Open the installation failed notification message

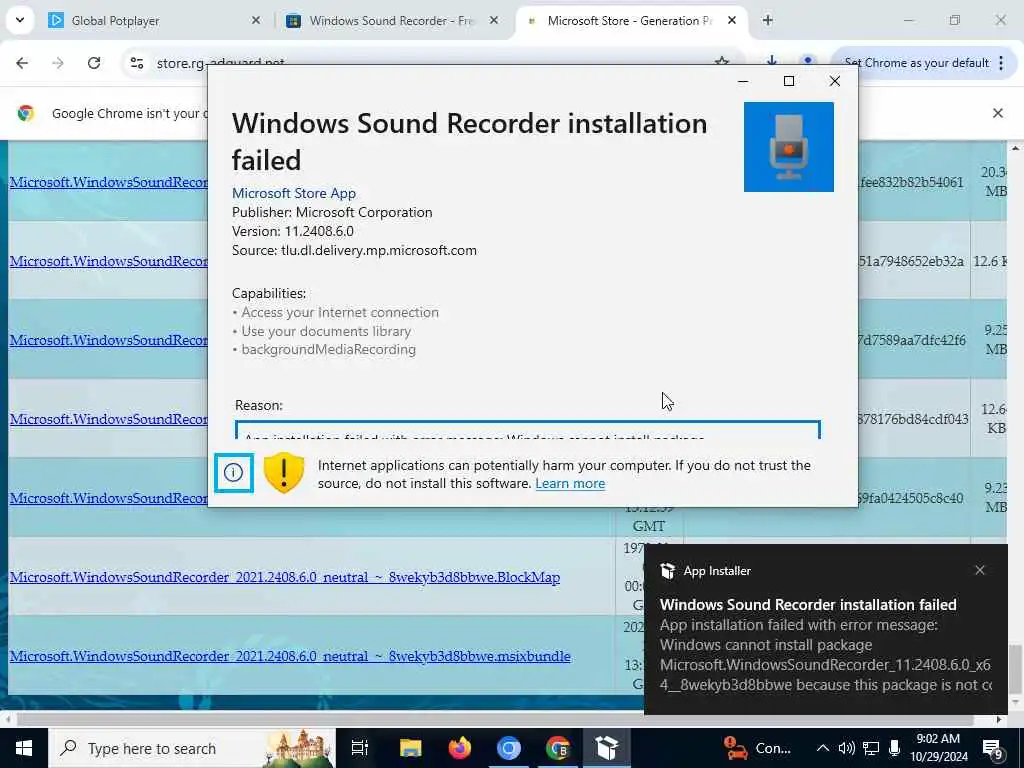click(825, 645)
